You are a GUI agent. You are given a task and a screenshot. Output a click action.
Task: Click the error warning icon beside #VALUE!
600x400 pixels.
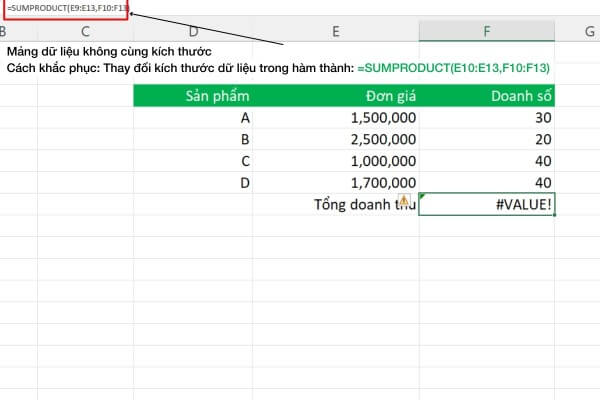[x=404, y=200]
